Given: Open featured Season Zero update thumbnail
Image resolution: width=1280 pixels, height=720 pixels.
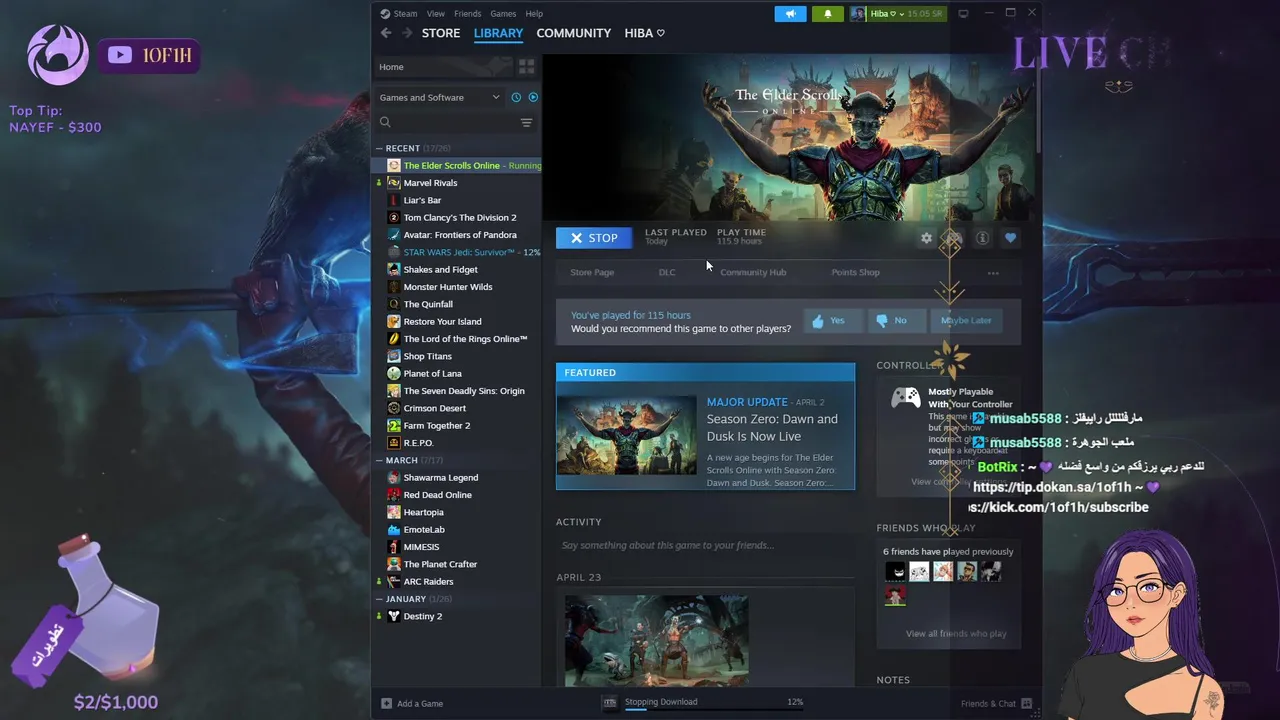Looking at the screenshot, I should pos(626,435).
